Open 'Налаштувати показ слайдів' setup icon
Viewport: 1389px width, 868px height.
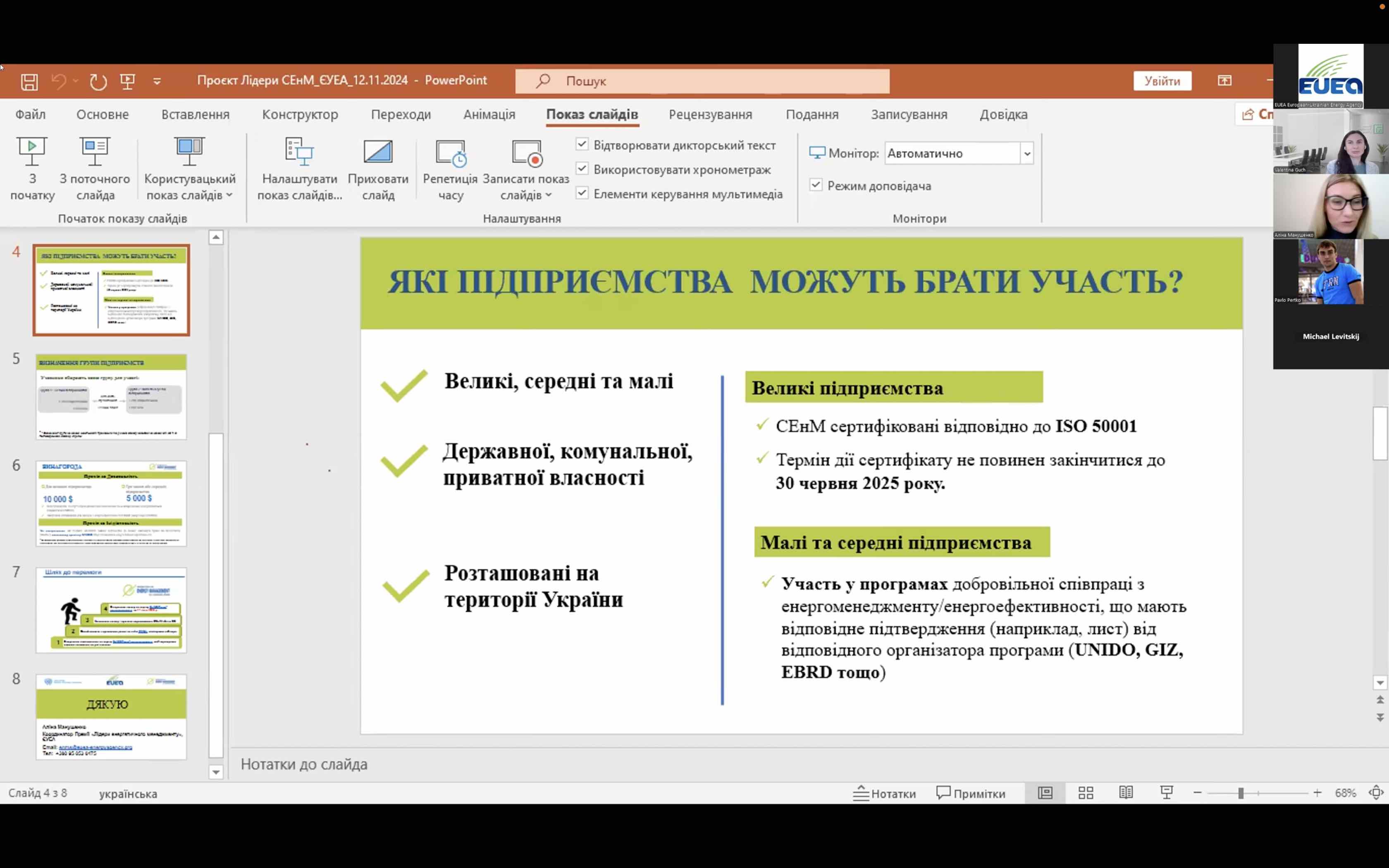pyautogui.click(x=299, y=152)
